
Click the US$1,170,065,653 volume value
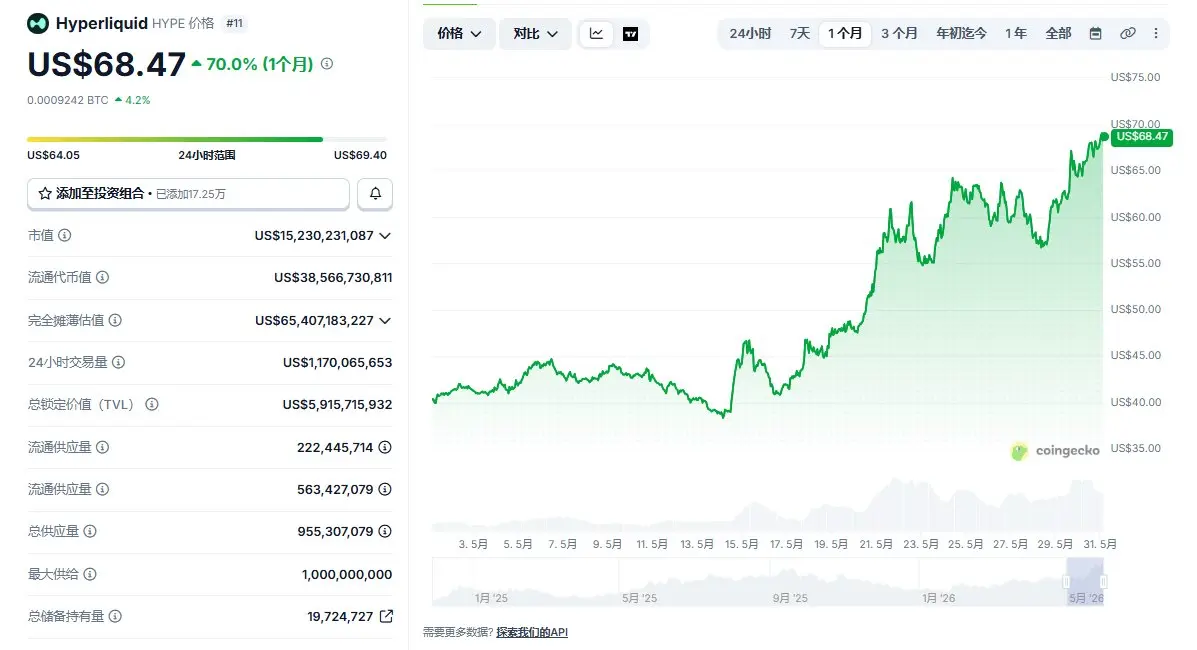[x=337, y=362]
